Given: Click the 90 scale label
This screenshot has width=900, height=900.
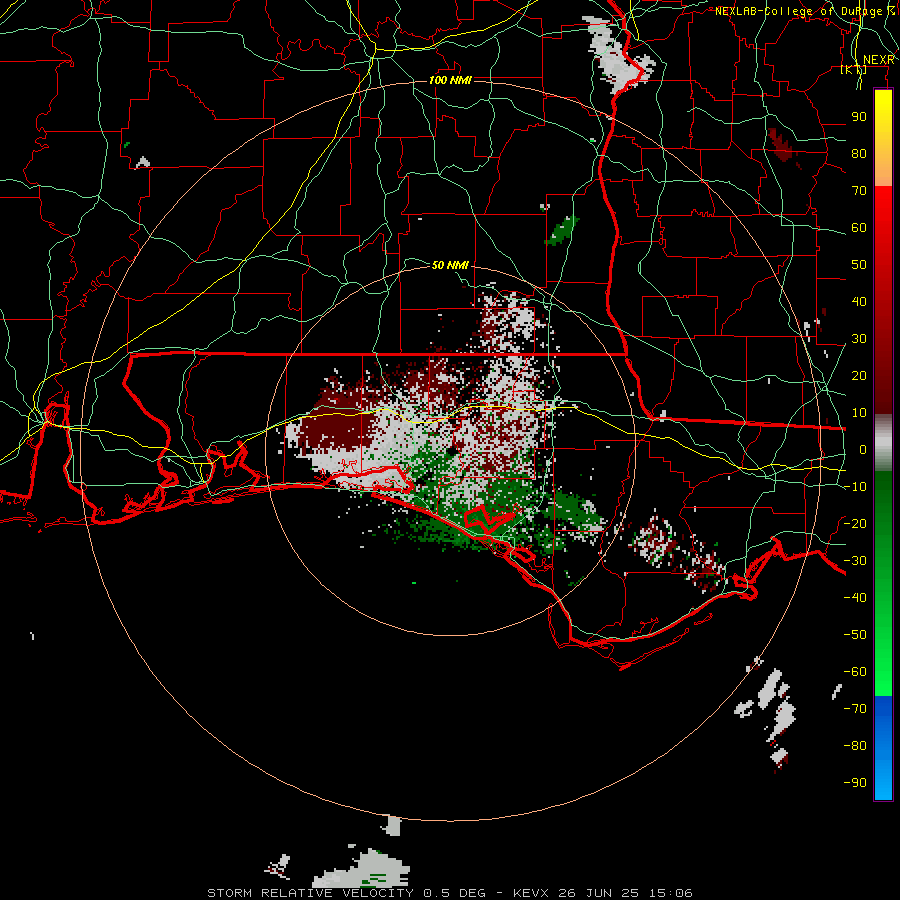Looking at the screenshot, I should (859, 117).
